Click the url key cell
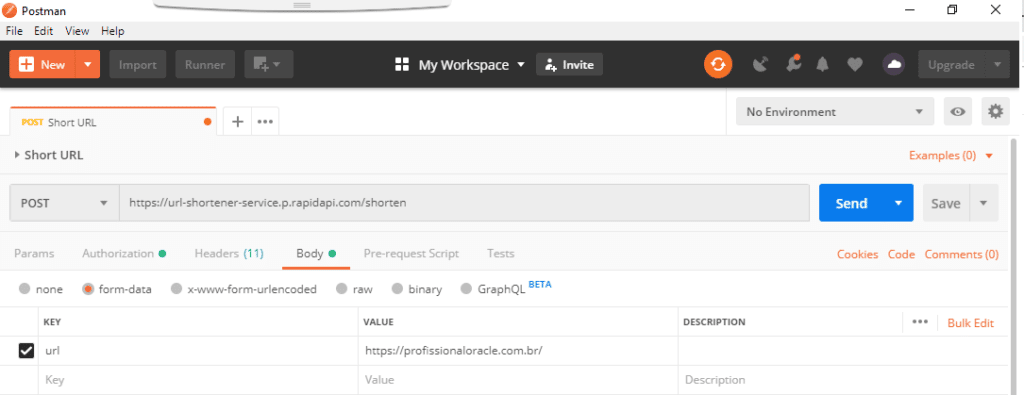 (x=199, y=351)
